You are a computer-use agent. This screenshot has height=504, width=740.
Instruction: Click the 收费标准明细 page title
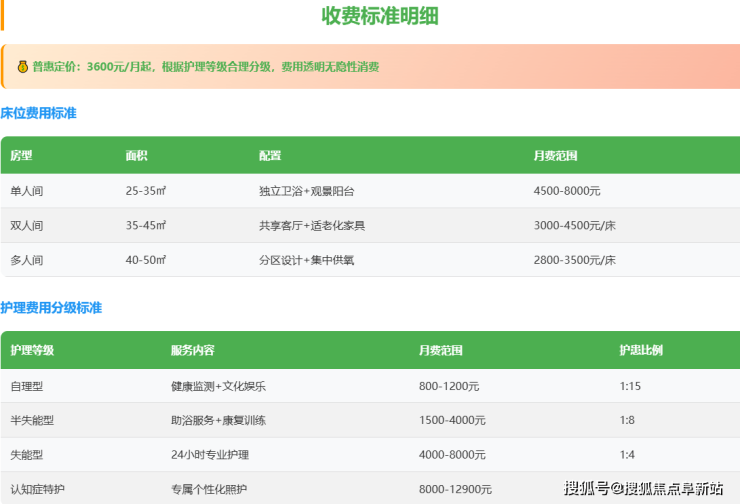(379, 16)
